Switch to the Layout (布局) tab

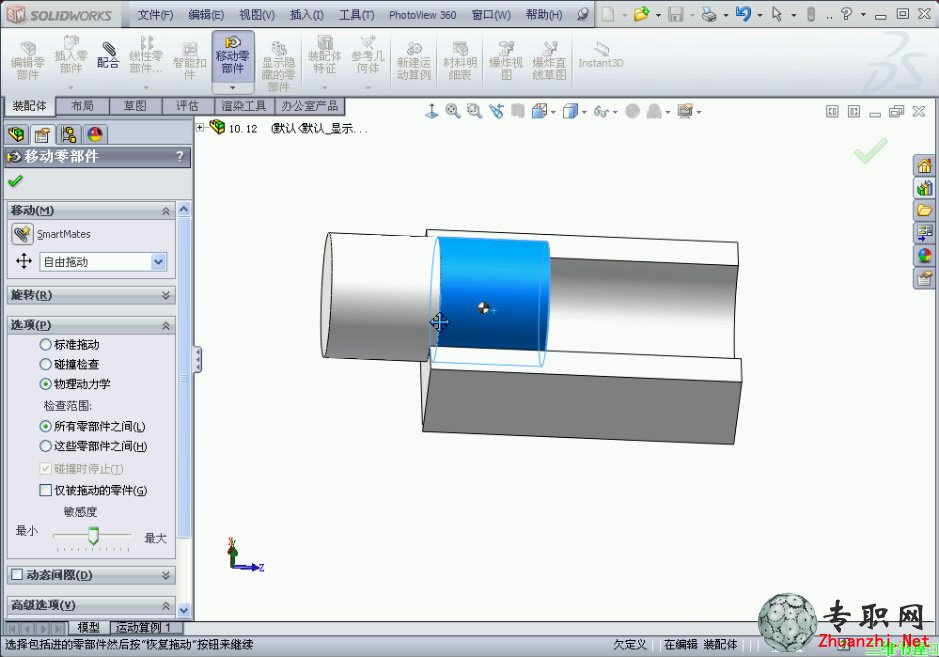point(83,106)
